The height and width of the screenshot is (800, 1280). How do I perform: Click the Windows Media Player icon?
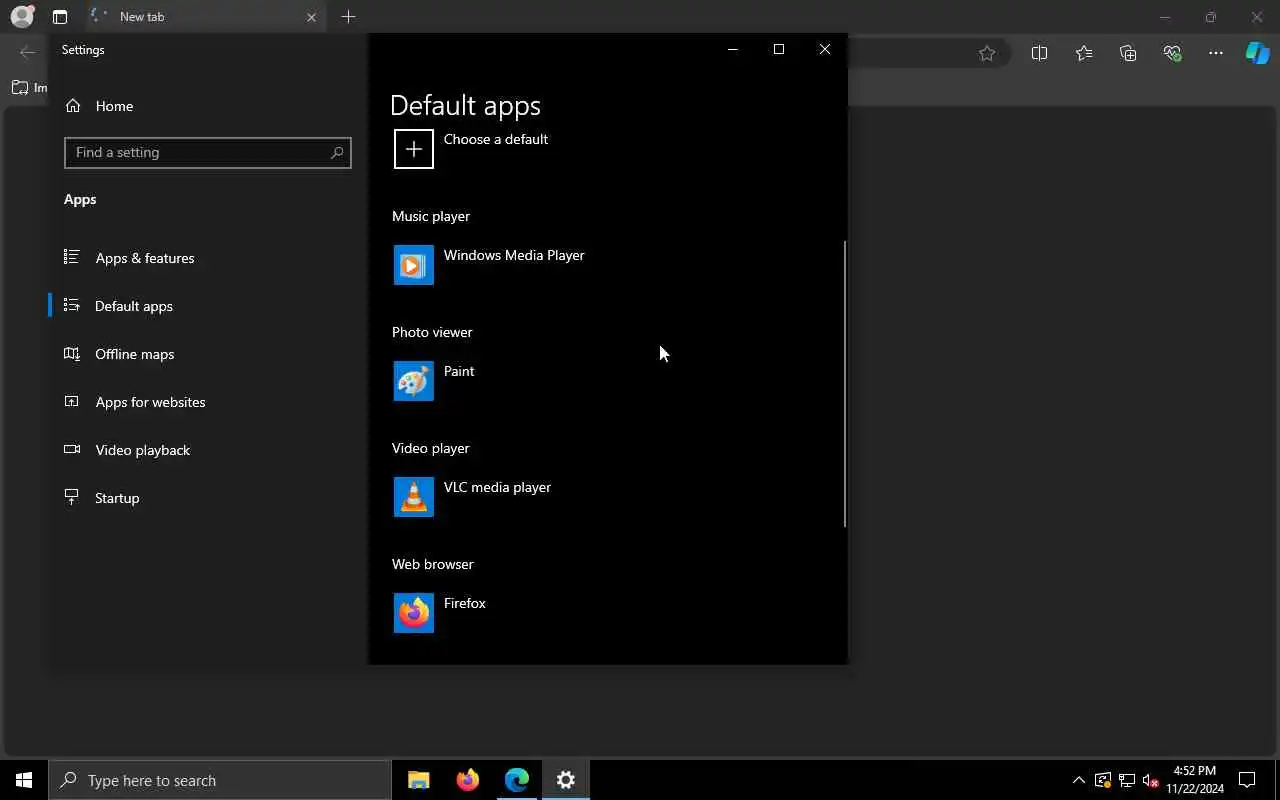click(414, 265)
